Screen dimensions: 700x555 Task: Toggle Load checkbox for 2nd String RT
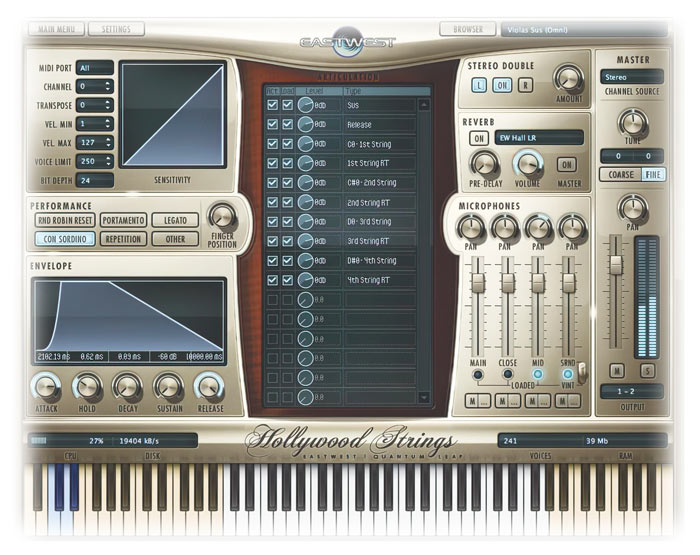click(288, 202)
